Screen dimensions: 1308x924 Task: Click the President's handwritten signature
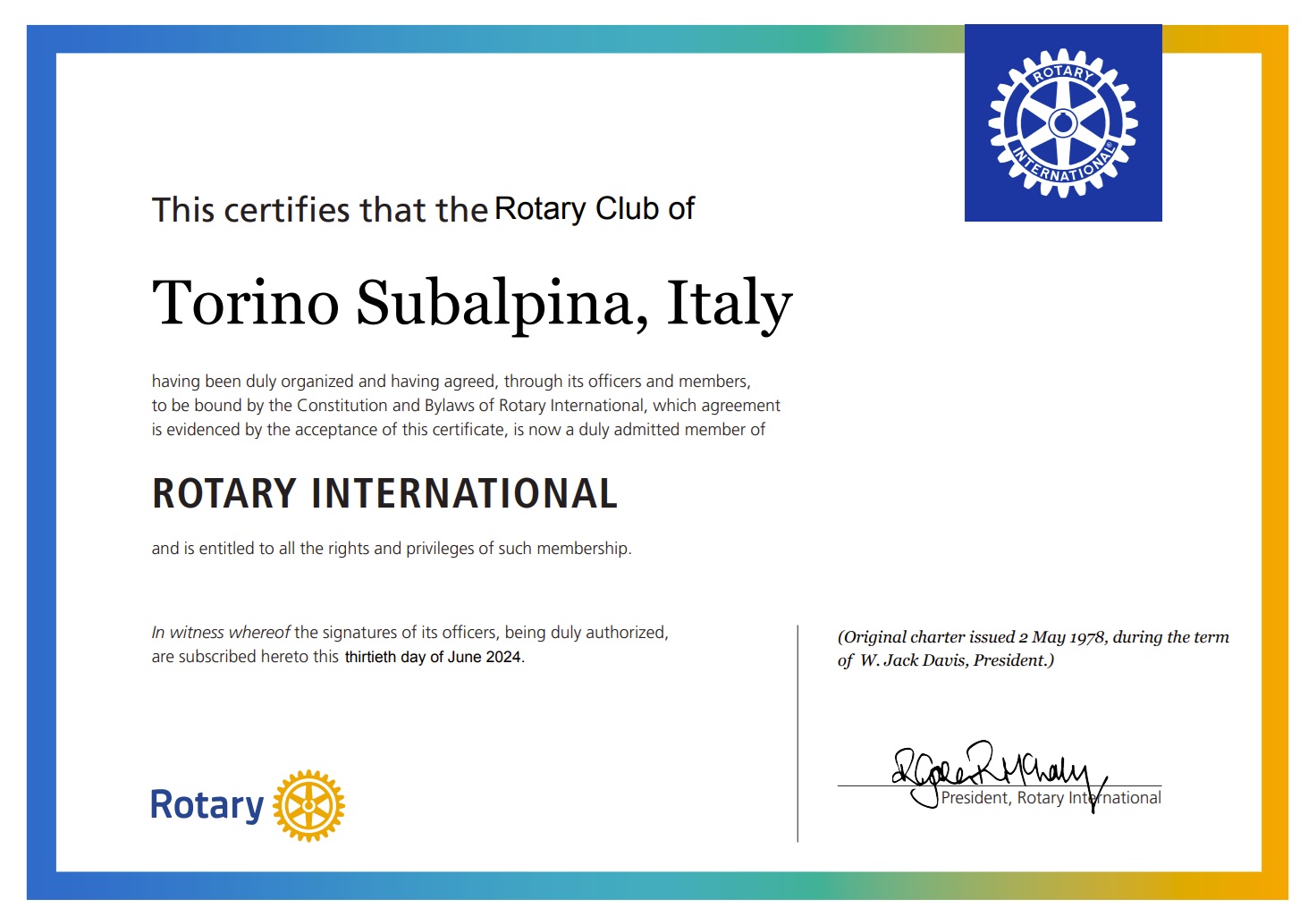pos(992,769)
